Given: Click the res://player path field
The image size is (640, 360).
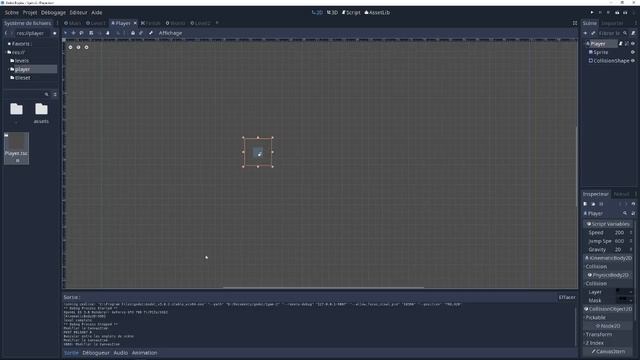Looking at the screenshot, I should 33,33.
